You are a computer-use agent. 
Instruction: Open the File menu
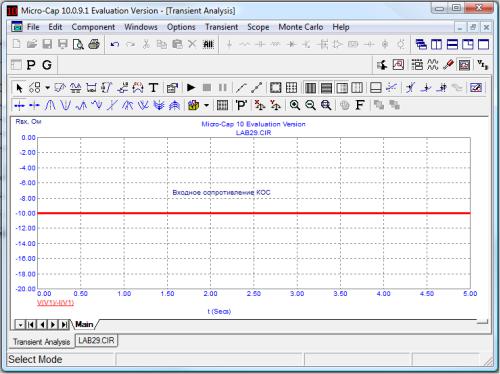[33, 27]
